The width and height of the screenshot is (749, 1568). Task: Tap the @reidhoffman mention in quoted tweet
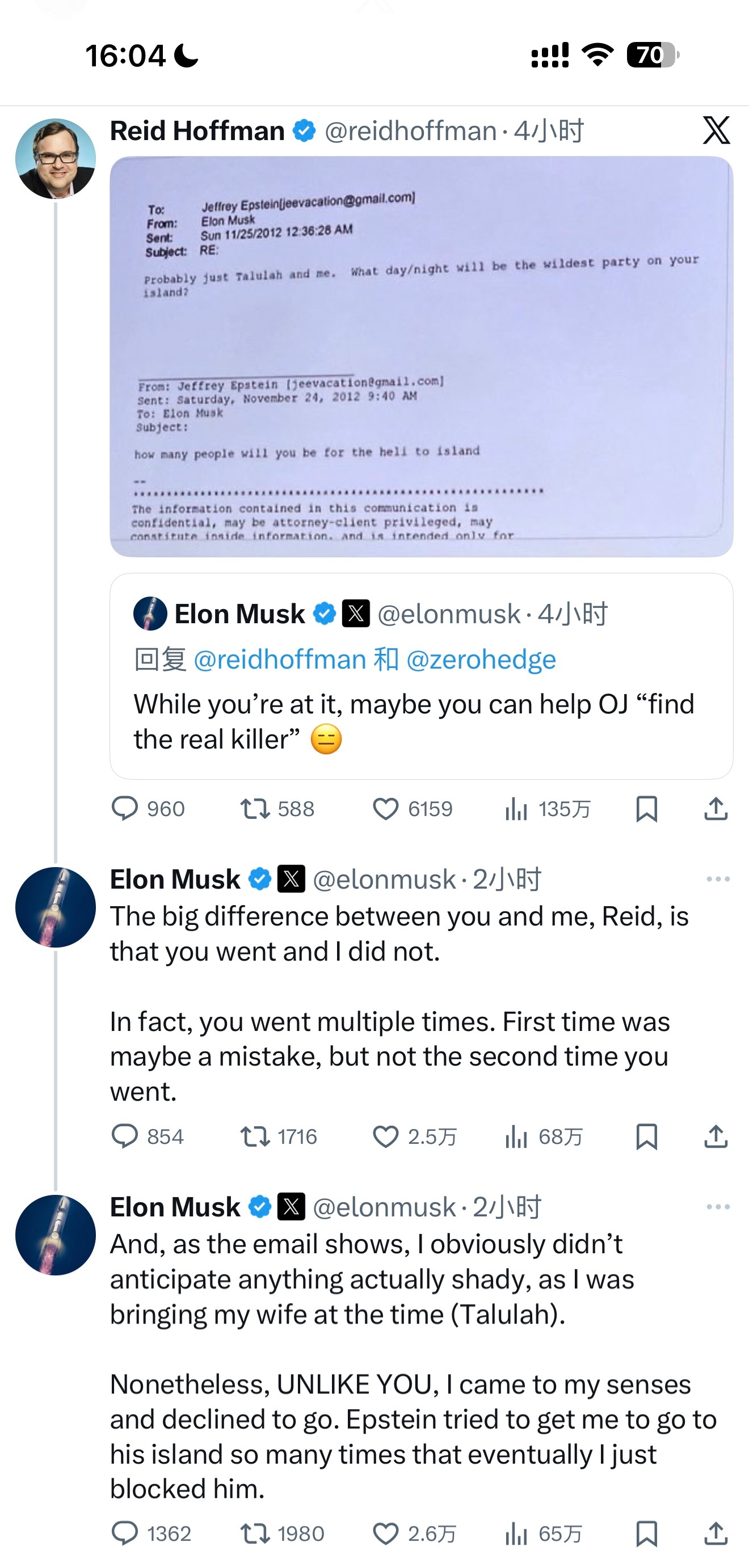pyautogui.click(x=280, y=660)
